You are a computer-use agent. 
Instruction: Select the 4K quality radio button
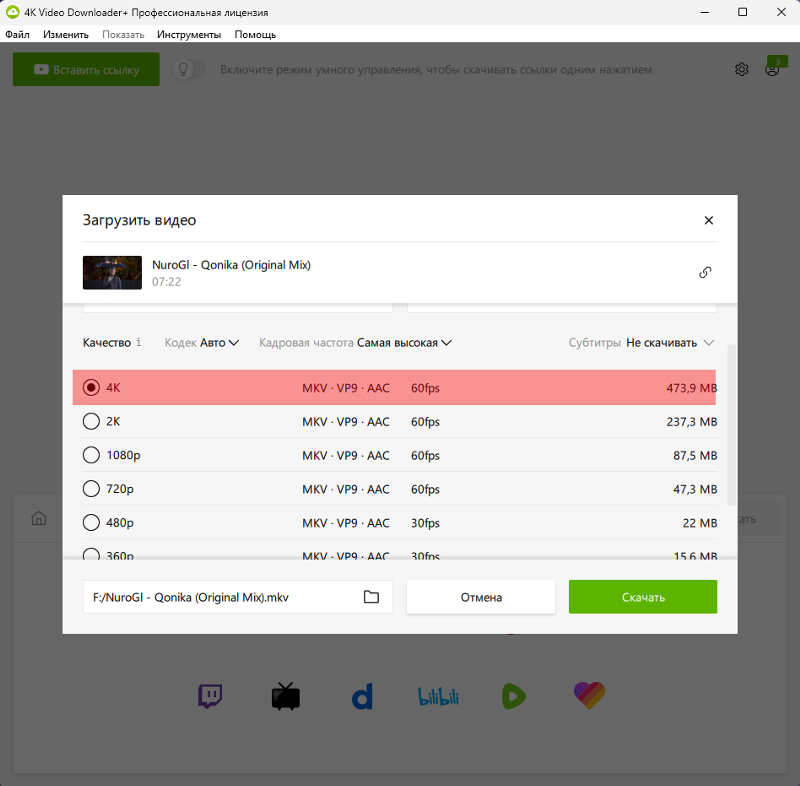[x=91, y=388]
